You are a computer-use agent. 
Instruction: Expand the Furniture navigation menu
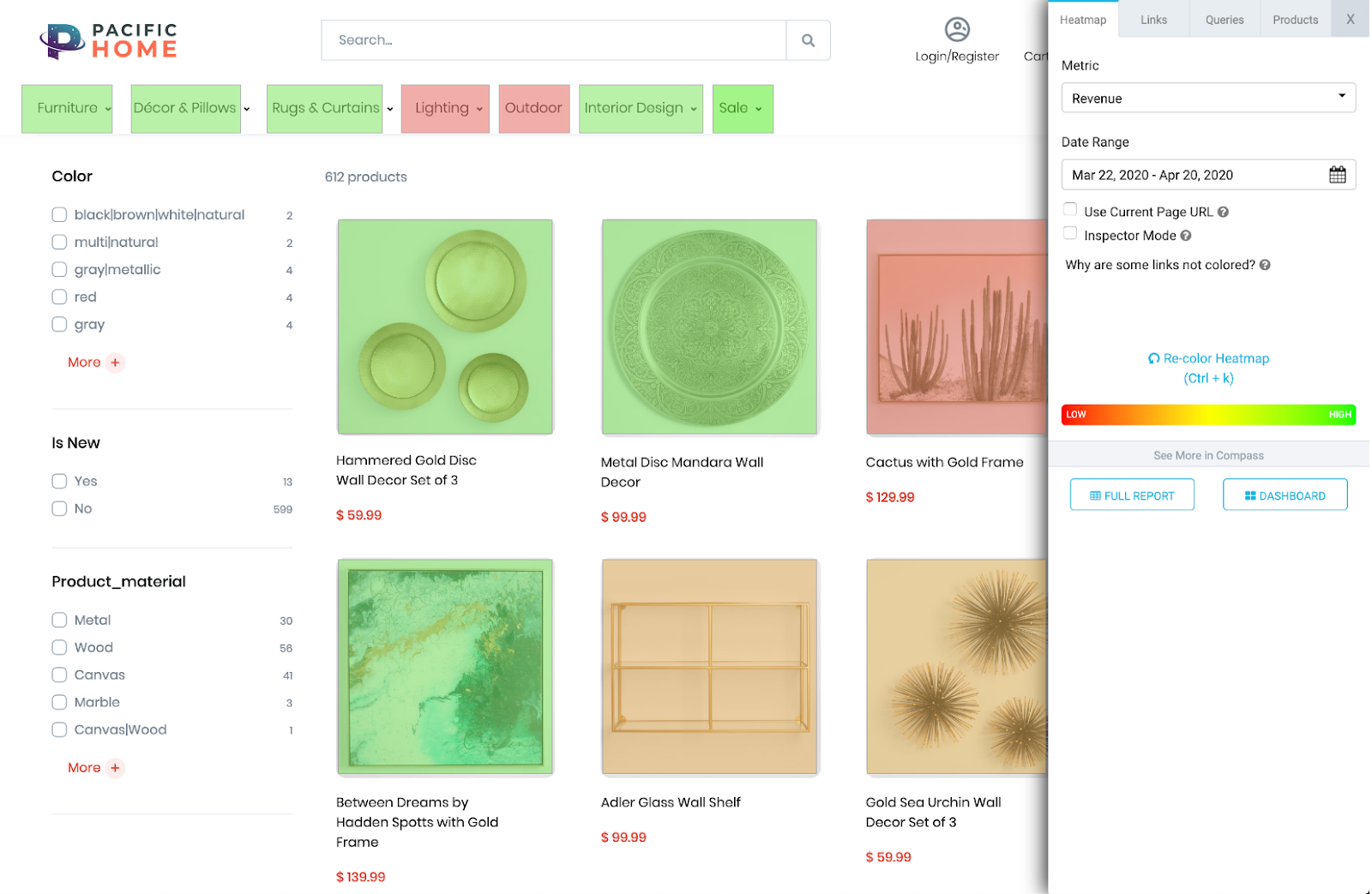[x=67, y=108]
